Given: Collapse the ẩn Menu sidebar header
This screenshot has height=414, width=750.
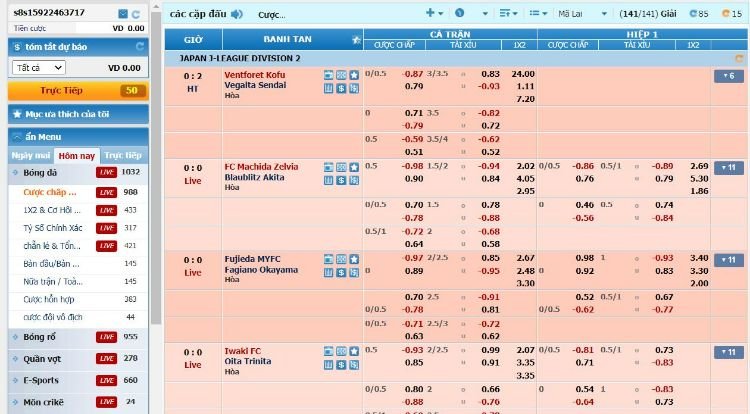Looking at the screenshot, I should pyautogui.click(x=75, y=136).
